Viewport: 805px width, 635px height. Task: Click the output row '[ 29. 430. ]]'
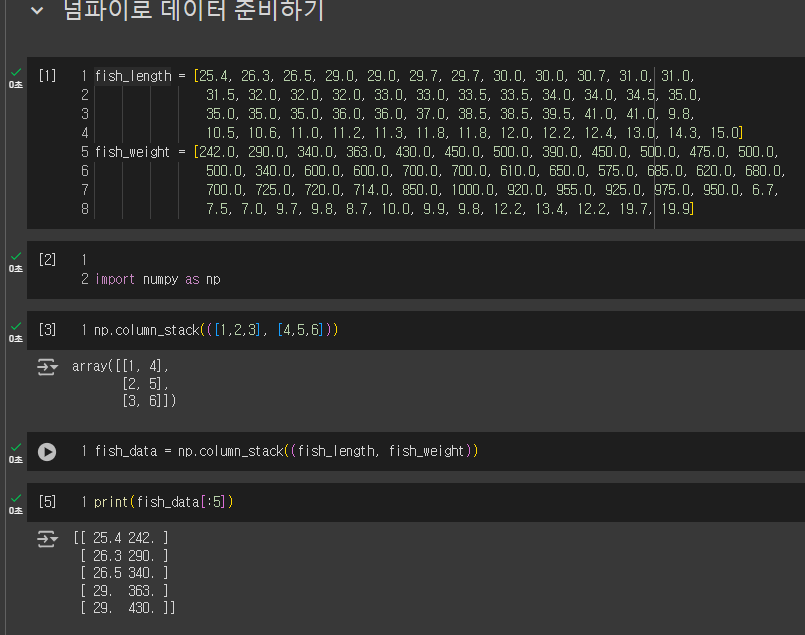pyautogui.click(x=127, y=608)
